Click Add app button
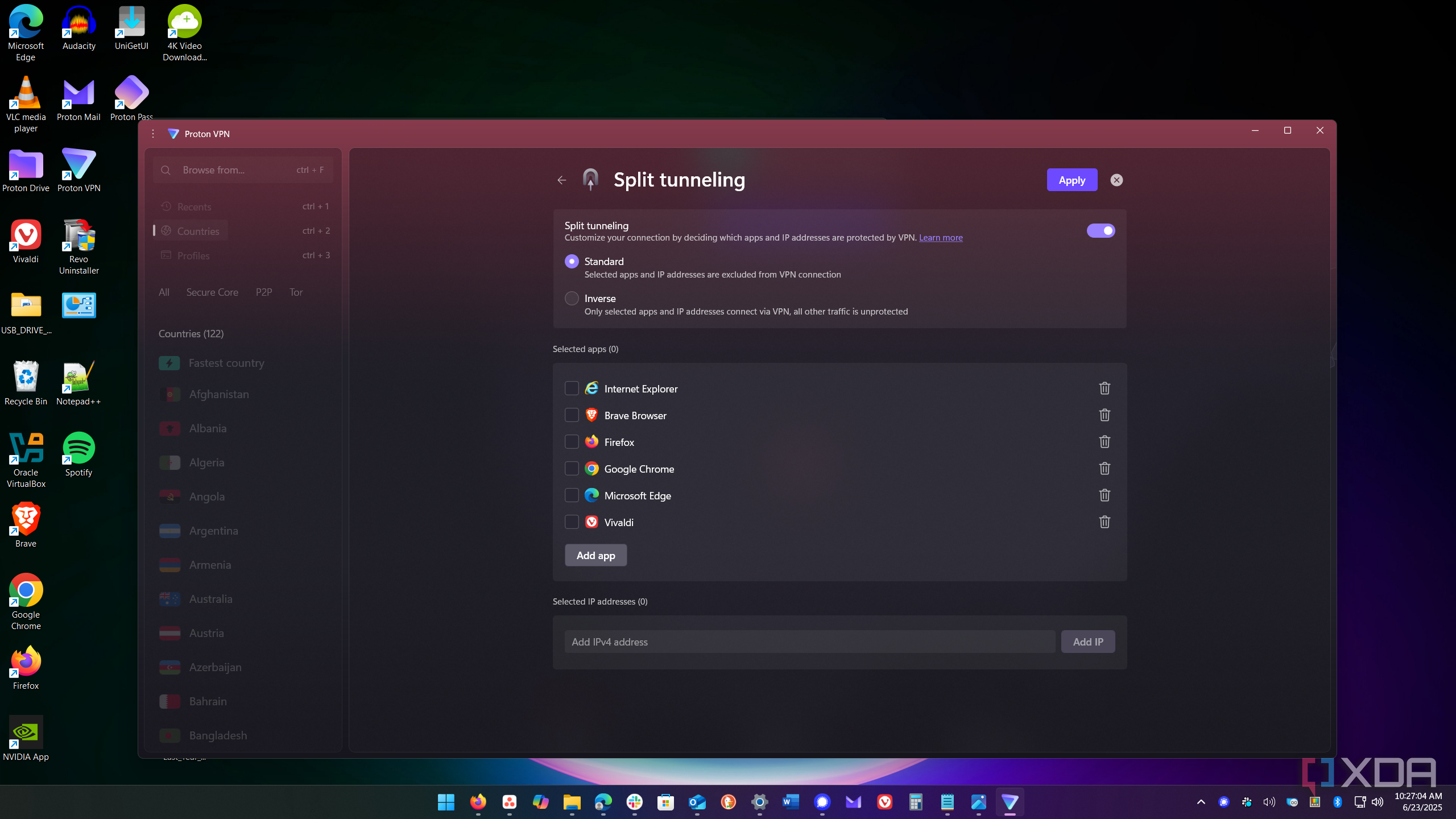 595,555
